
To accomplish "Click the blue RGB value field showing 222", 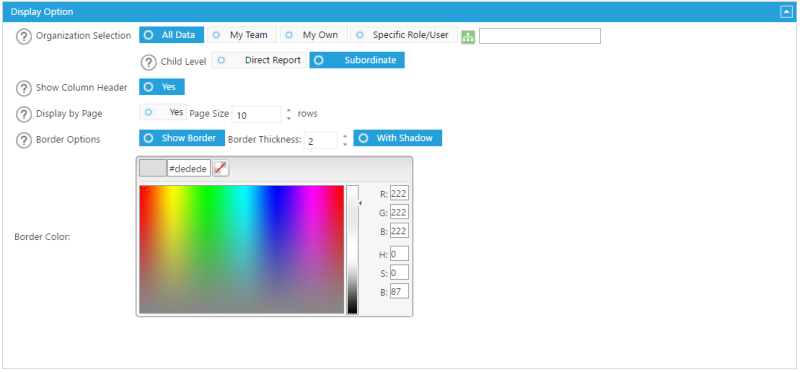I will point(399,231).
